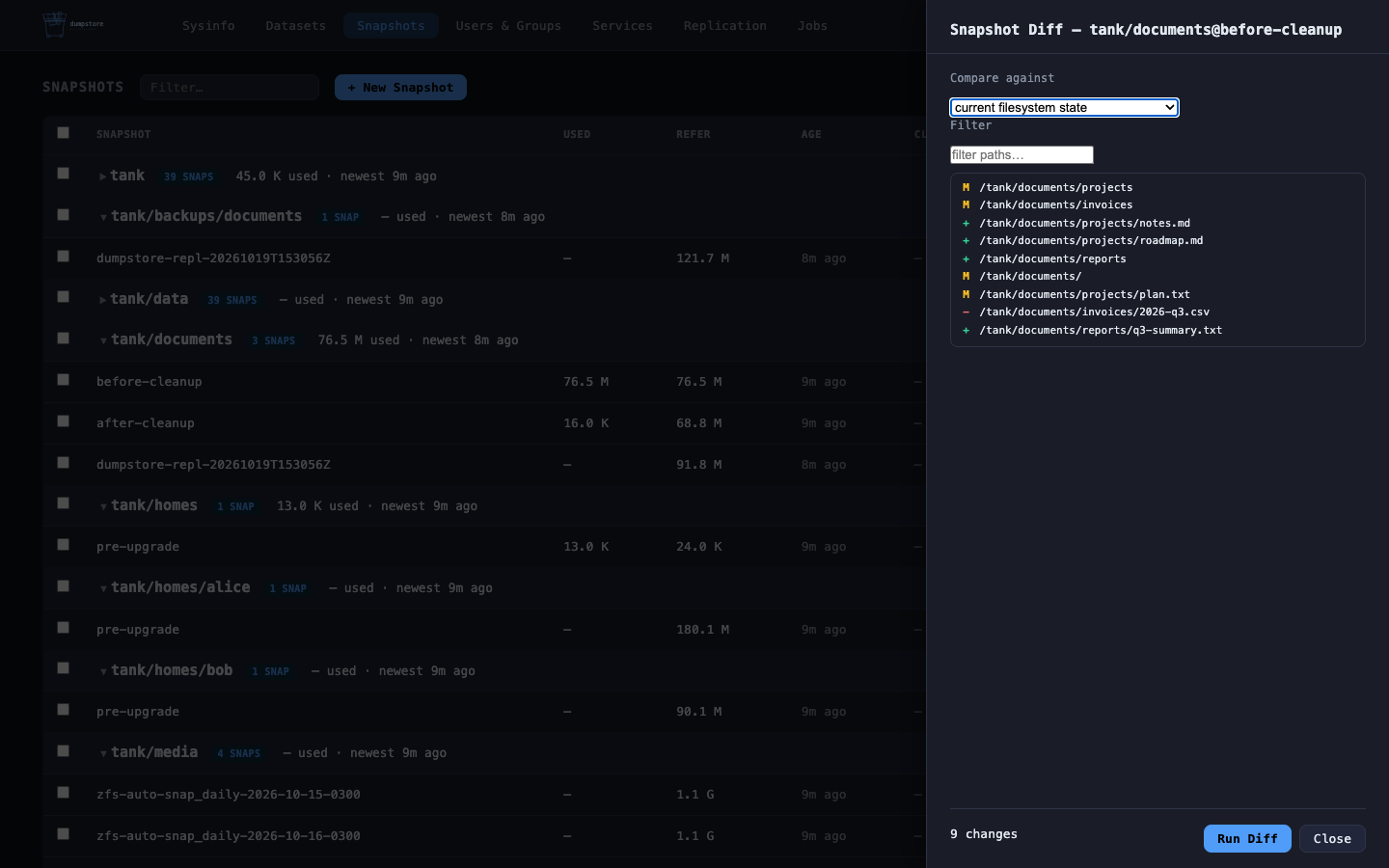This screenshot has width=1389, height=868.
Task: Collapse the tank/media snapshot group
Action: pyautogui.click(x=103, y=753)
